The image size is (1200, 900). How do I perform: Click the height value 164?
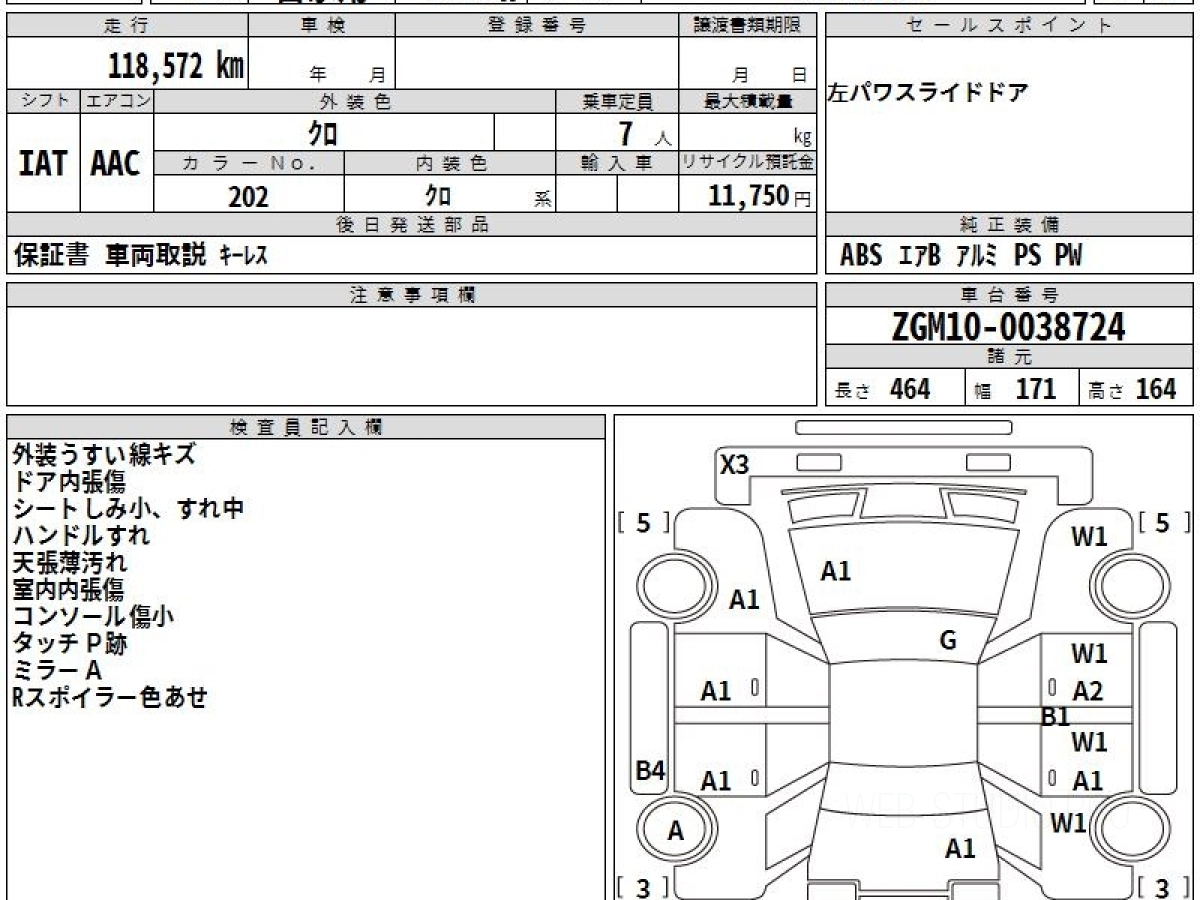pos(1156,389)
